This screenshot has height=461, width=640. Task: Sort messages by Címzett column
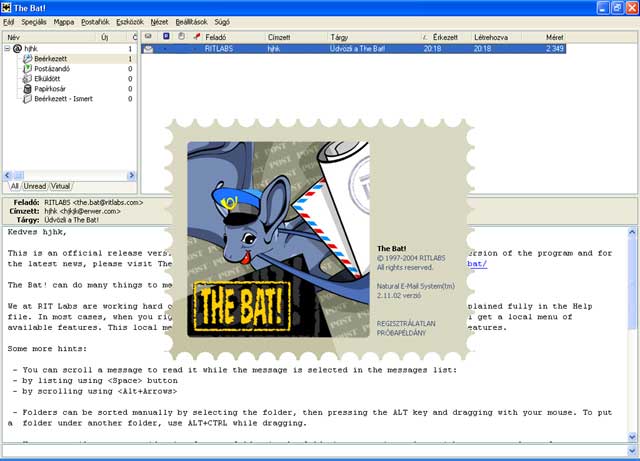coord(279,37)
